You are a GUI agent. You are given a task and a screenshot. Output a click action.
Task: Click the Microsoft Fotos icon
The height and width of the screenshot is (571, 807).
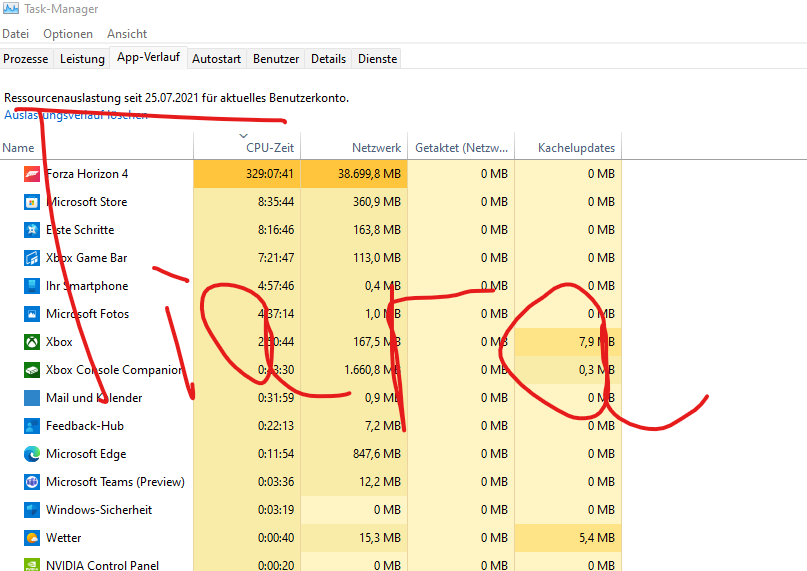(32, 314)
